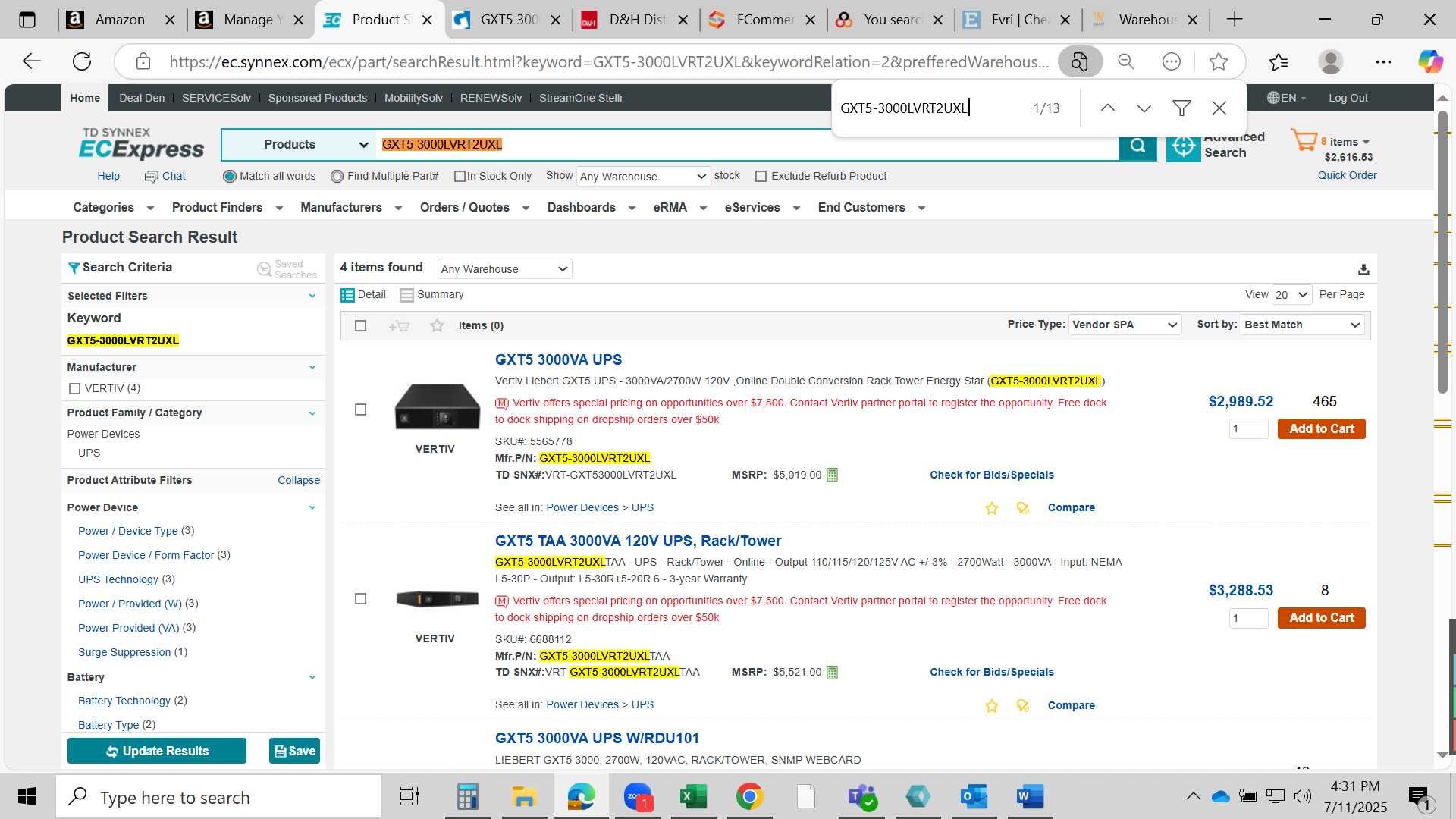Select Match all words radio button
Screen dimensions: 1456x819
pyautogui.click(x=230, y=177)
